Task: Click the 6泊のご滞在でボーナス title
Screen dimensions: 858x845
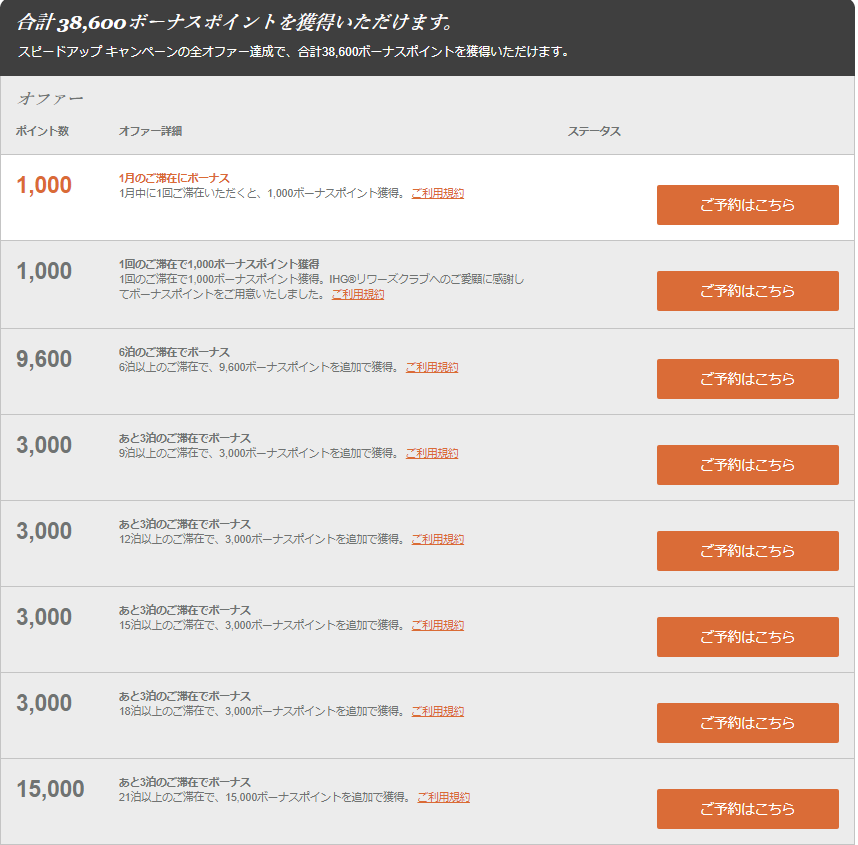Action: pyautogui.click(x=174, y=352)
